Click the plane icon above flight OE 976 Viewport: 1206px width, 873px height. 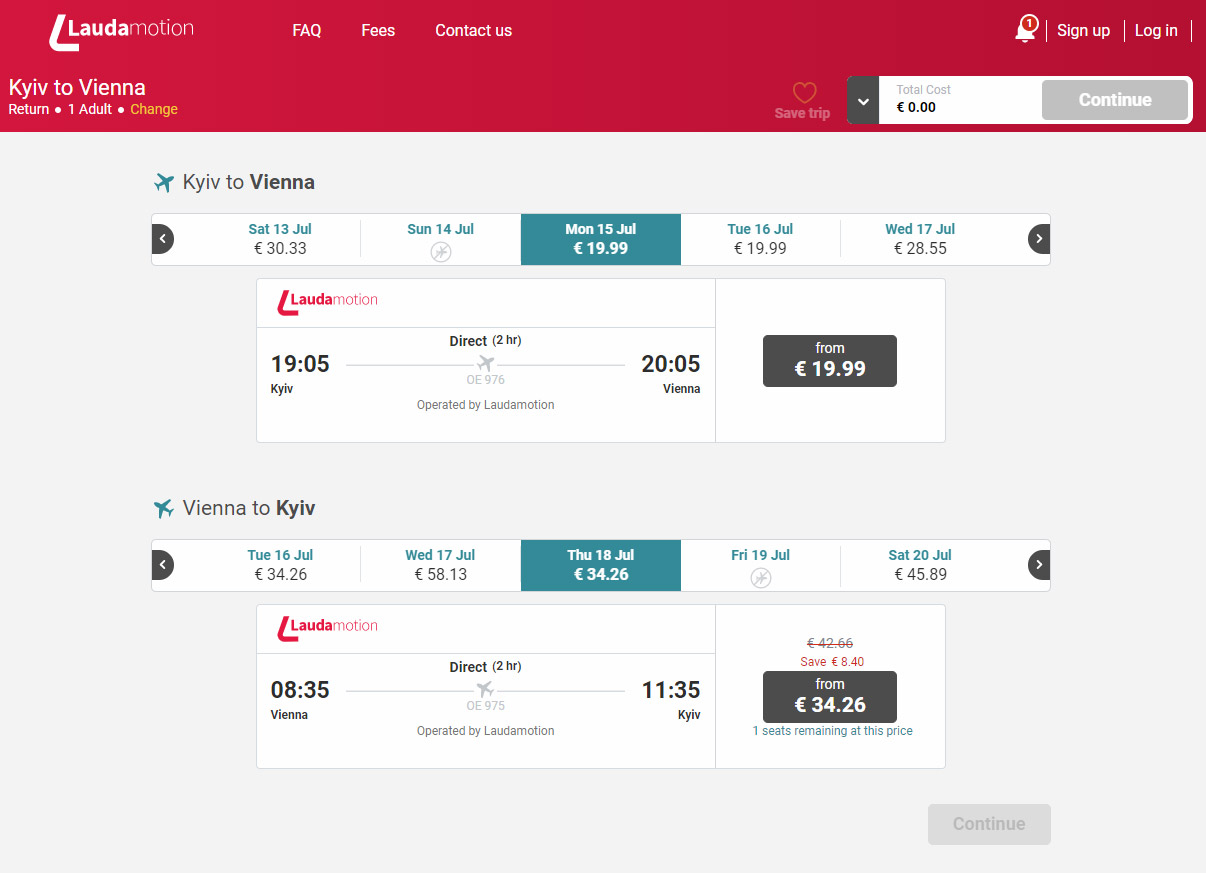pos(486,363)
